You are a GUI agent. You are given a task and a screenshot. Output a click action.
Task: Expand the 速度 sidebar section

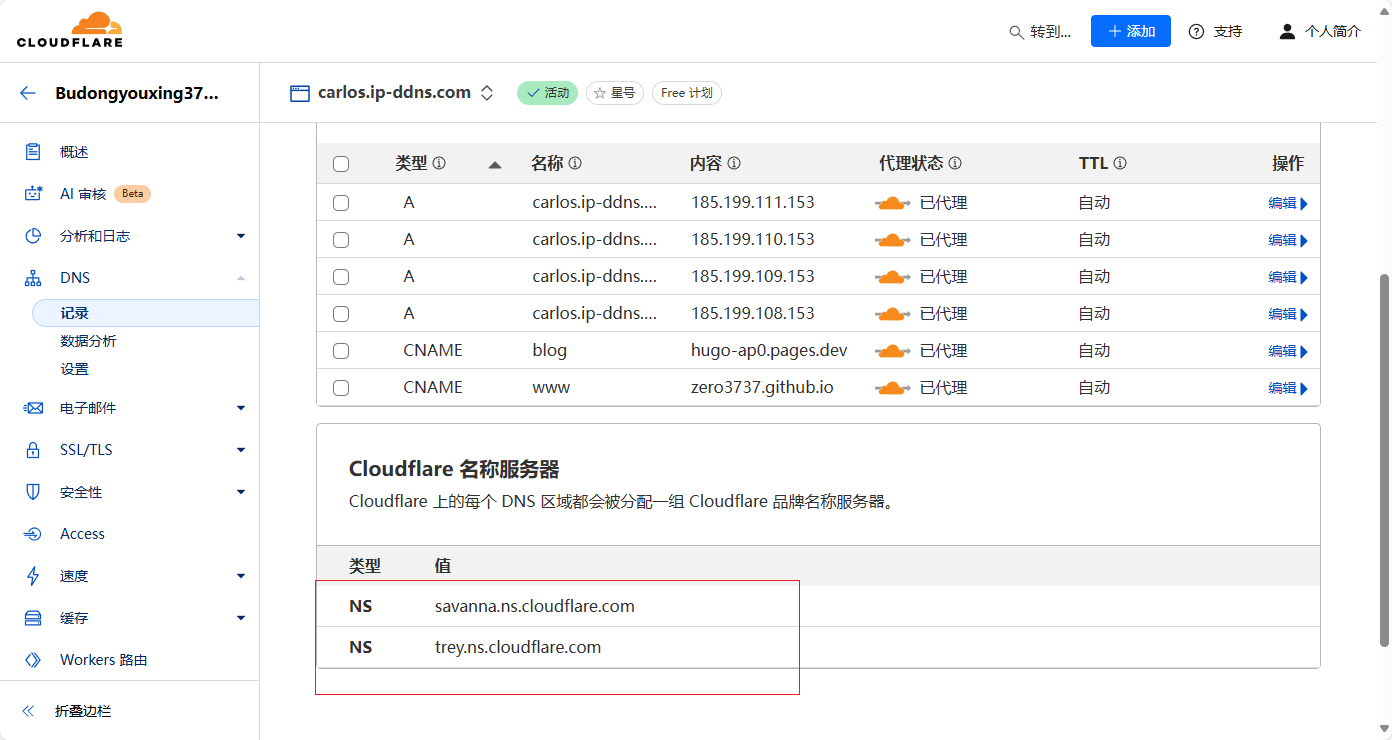(x=241, y=576)
